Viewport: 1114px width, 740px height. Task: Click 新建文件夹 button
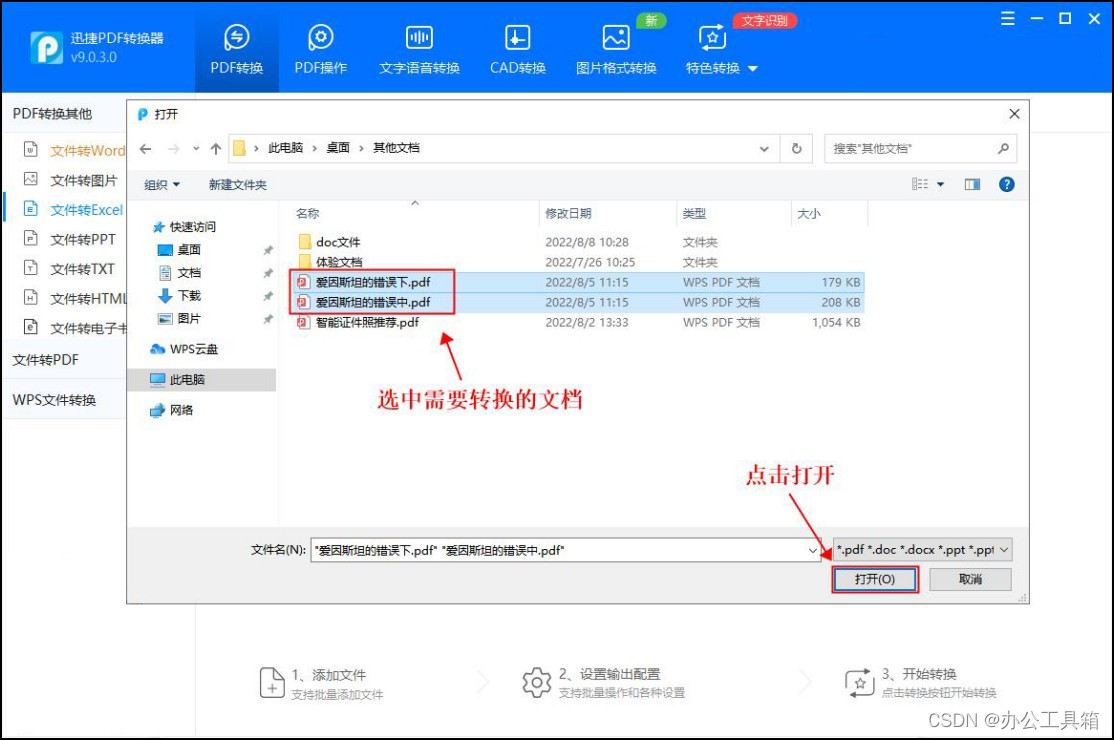point(237,185)
